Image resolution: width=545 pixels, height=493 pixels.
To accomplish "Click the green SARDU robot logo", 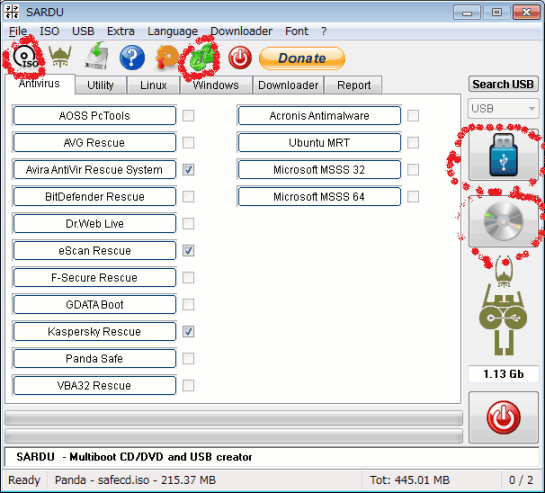I will (x=503, y=306).
